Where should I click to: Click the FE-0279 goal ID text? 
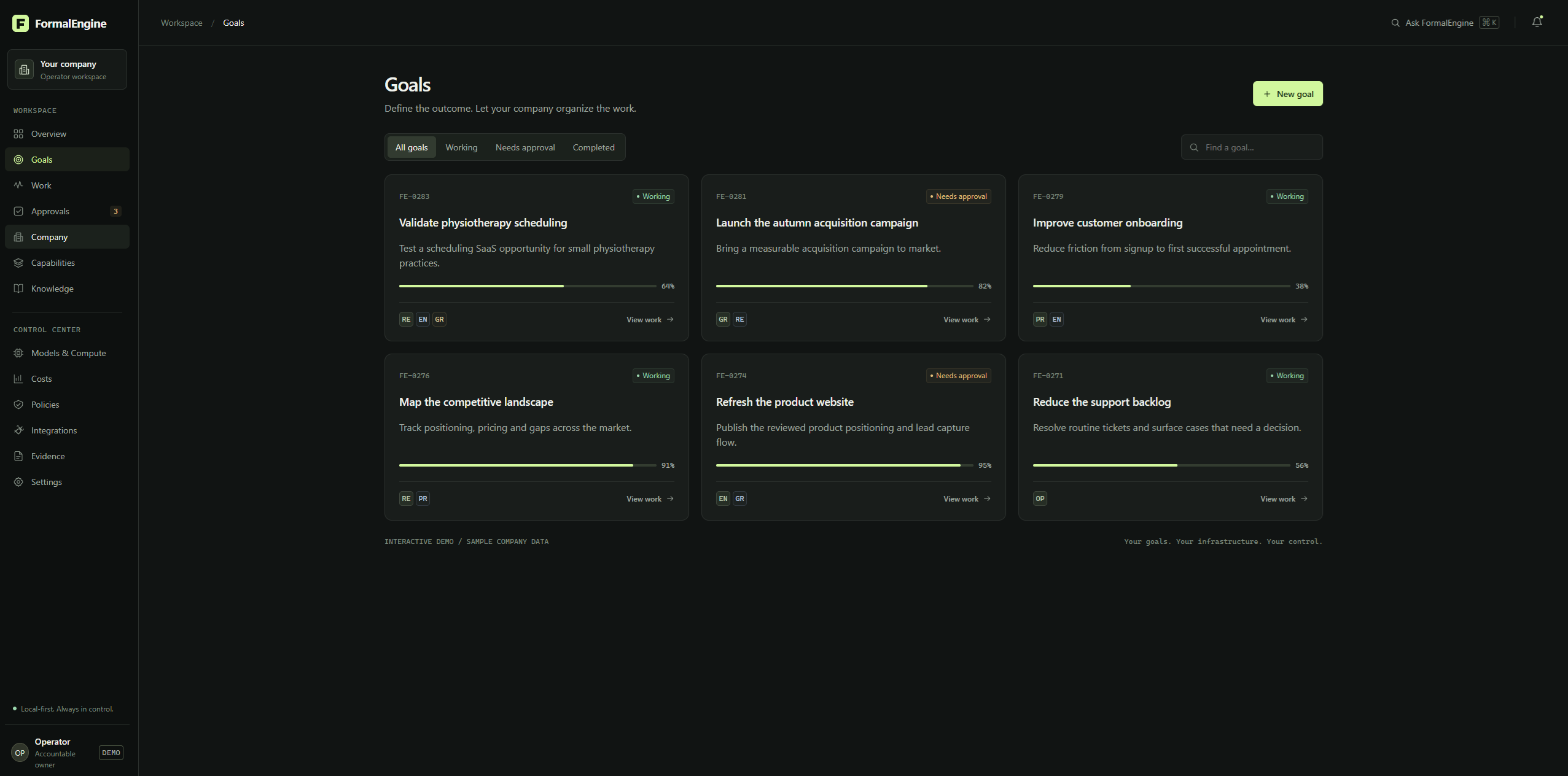point(1048,196)
